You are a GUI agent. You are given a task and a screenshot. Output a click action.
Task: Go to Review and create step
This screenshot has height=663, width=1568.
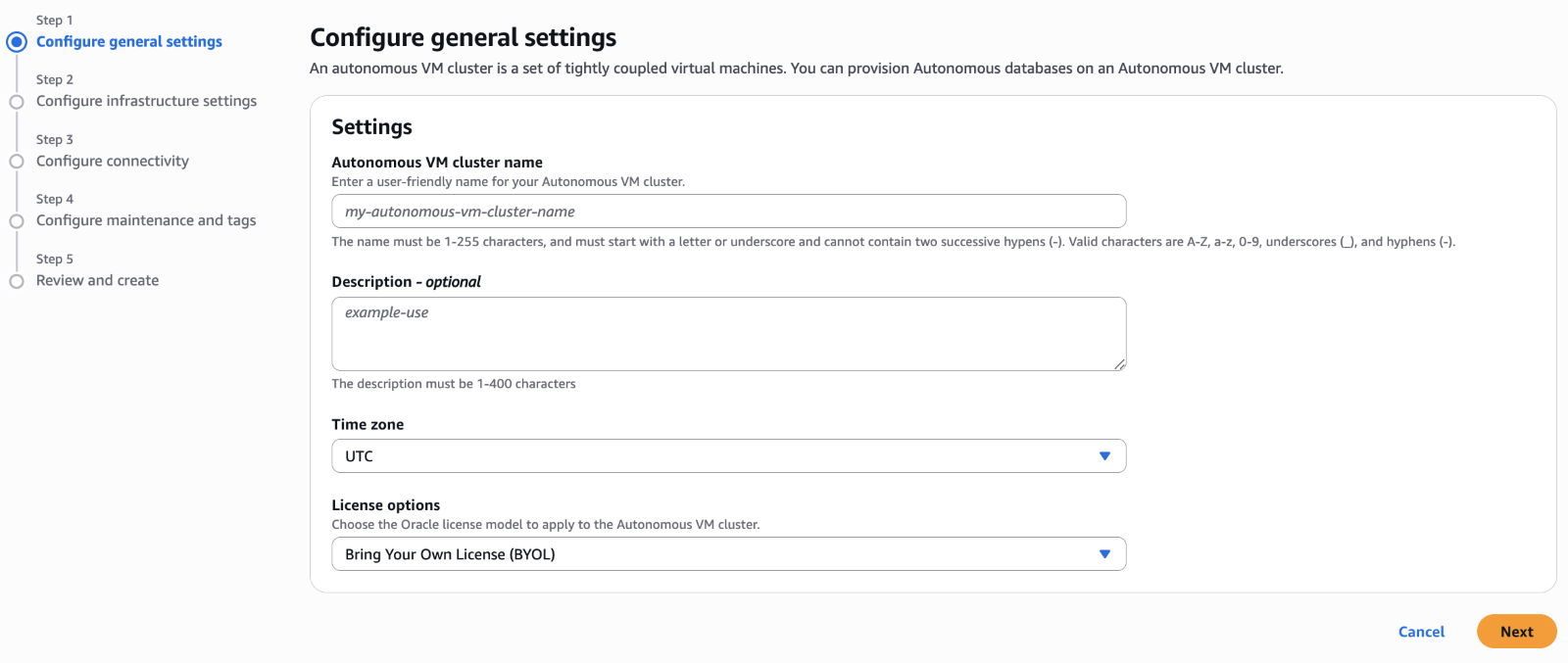click(x=97, y=281)
